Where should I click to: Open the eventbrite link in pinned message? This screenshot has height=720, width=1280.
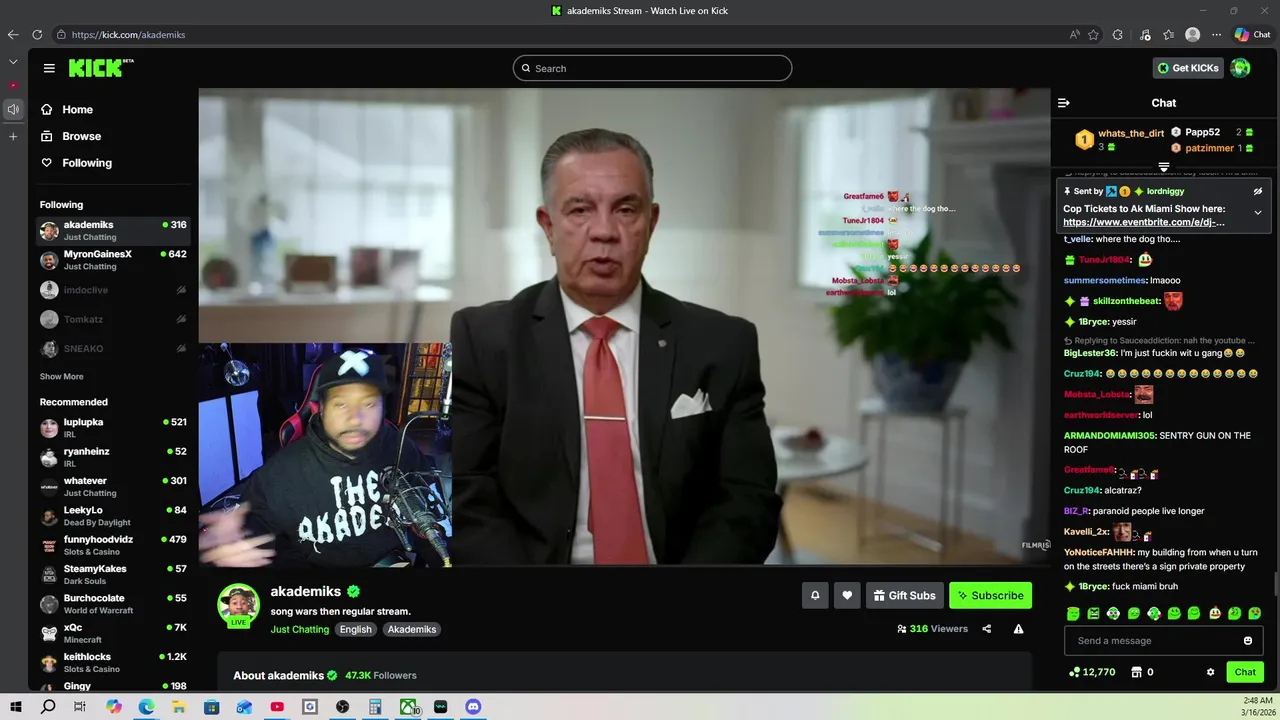coord(1144,222)
